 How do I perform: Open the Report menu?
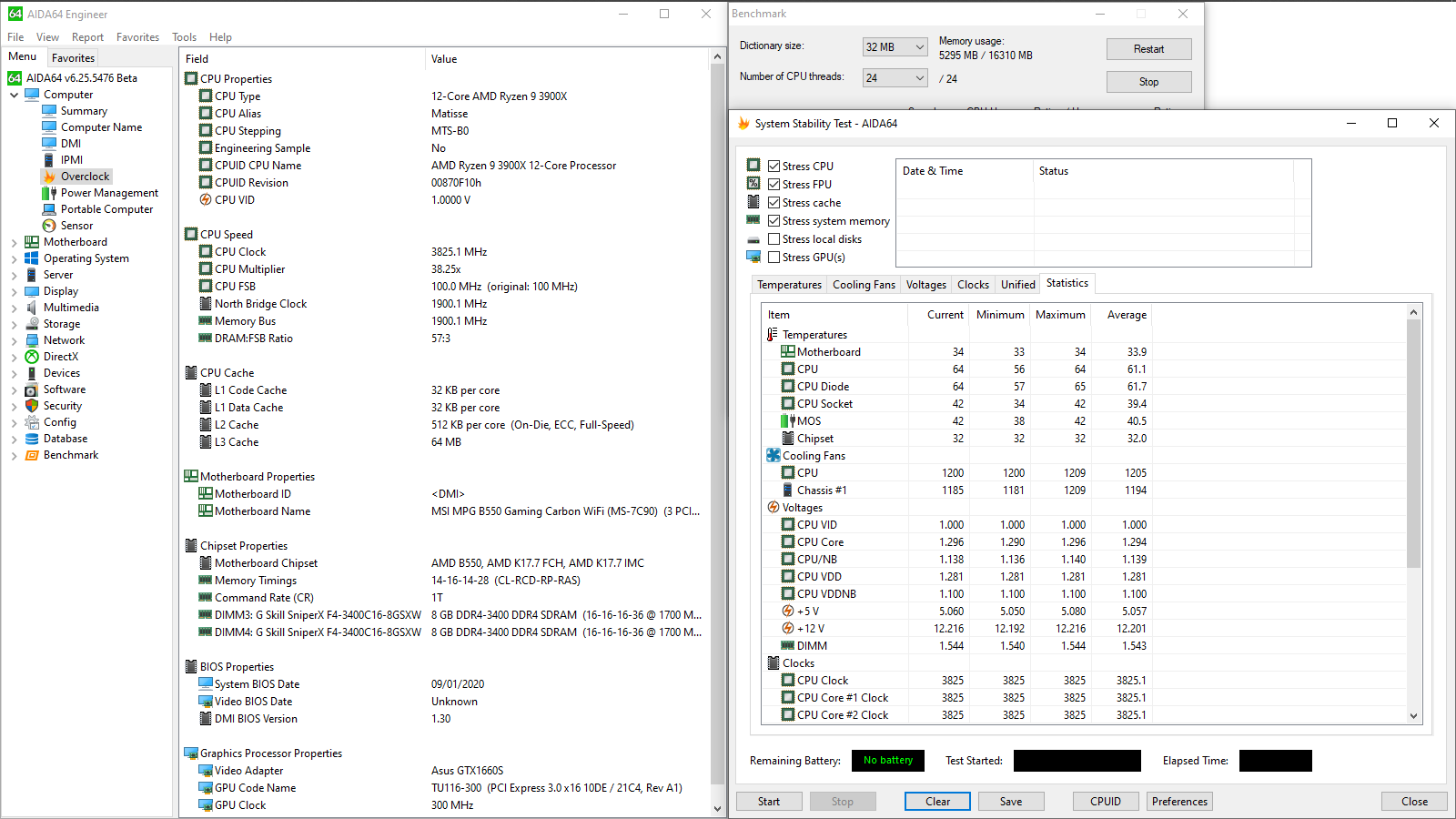pos(87,37)
